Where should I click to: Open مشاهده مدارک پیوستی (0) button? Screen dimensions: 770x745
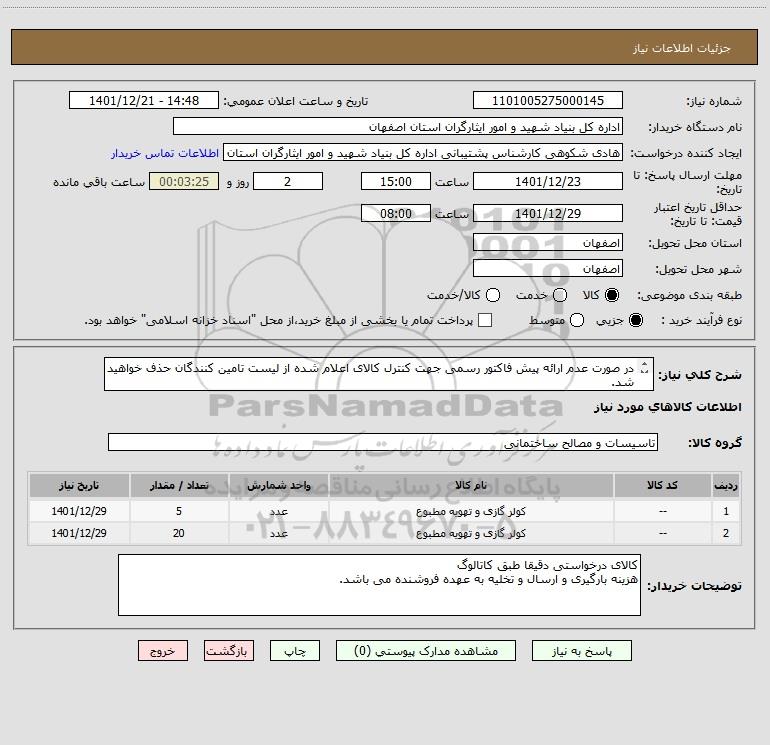[x=426, y=651]
